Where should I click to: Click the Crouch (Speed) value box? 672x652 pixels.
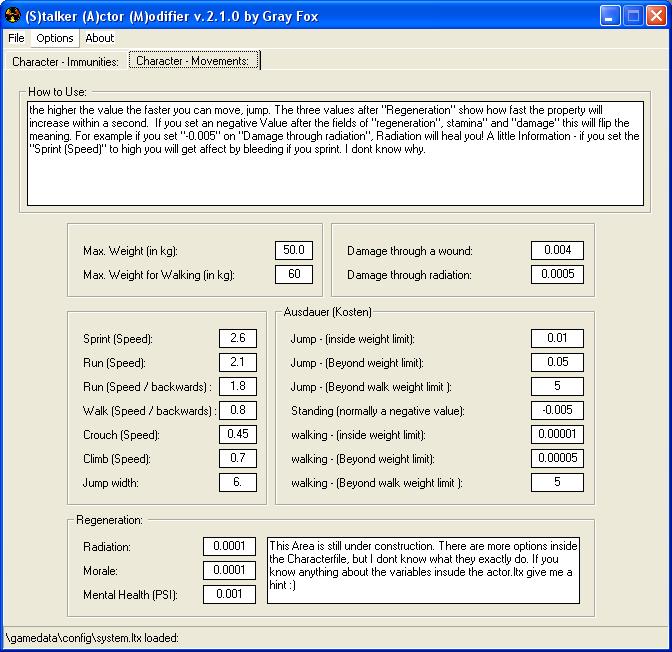(x=238, y=435)
